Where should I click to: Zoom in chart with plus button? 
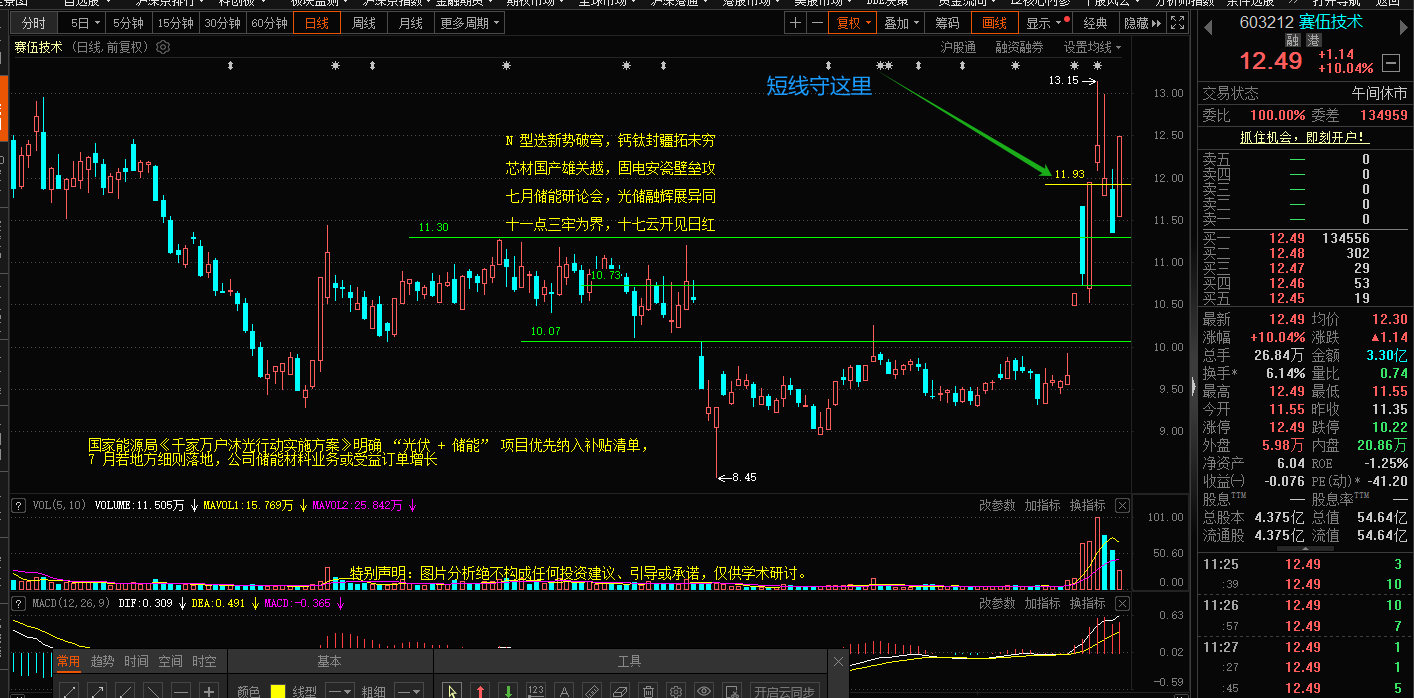tap(796, 23)
